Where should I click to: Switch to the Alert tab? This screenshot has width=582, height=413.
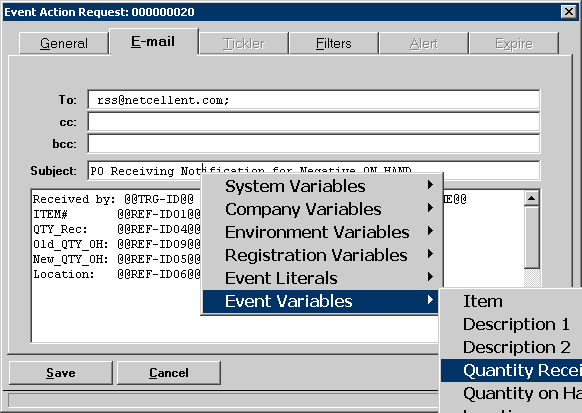[x=424, y=43]
